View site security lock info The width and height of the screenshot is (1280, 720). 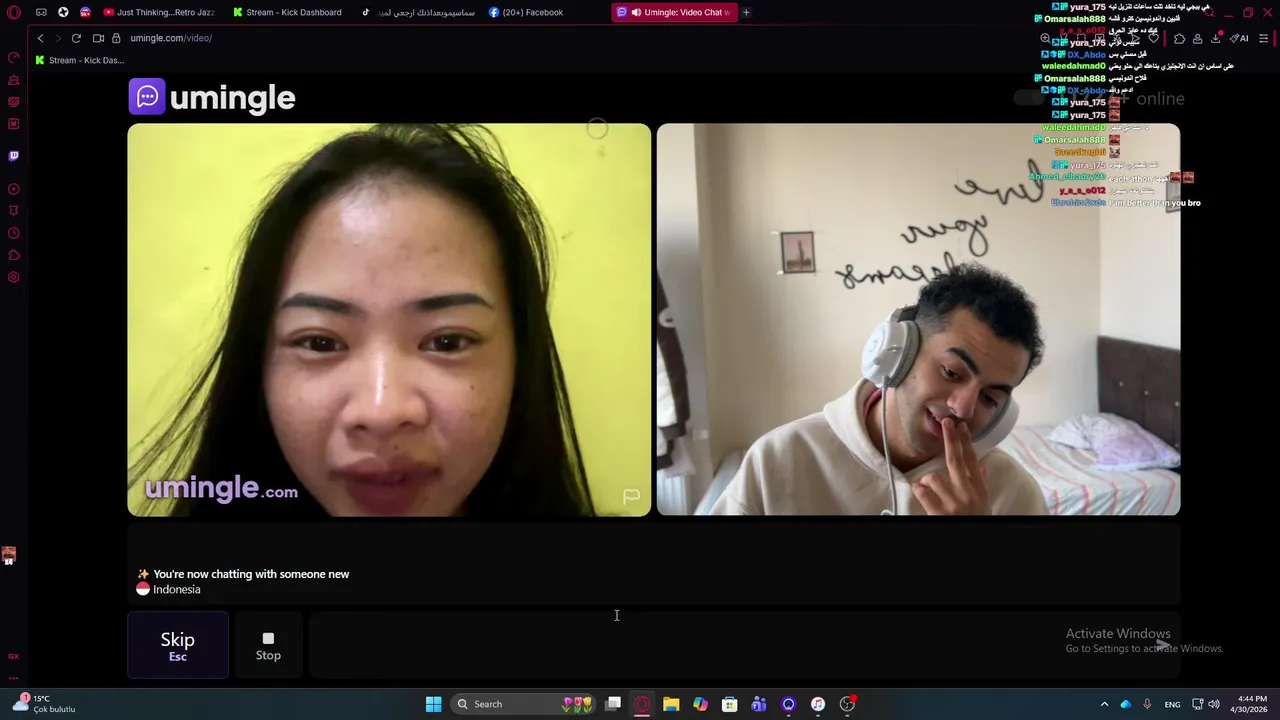pos(116,38)
